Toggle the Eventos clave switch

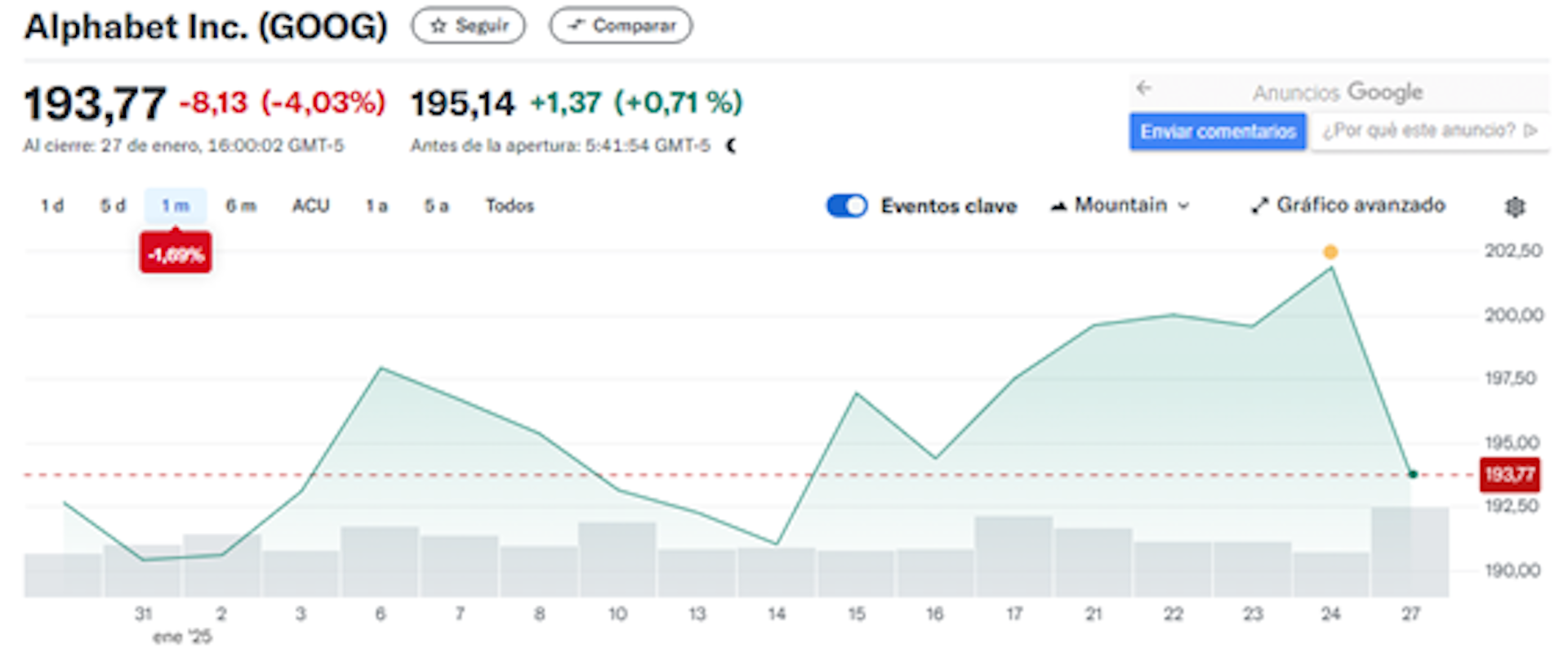click(847, 205)
